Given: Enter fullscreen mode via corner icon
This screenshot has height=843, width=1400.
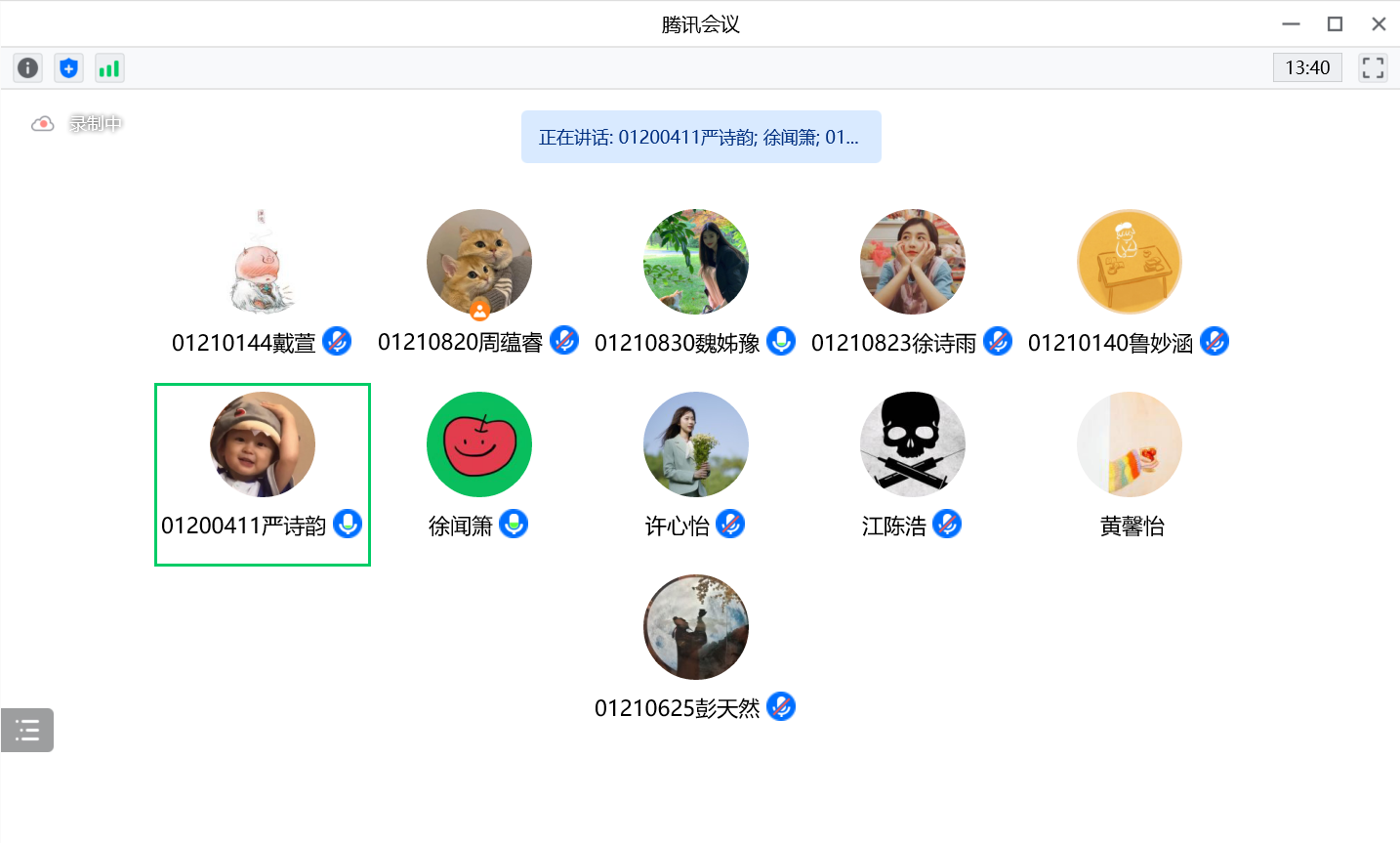Looking at the screenshot, I should coord(1373,67).
